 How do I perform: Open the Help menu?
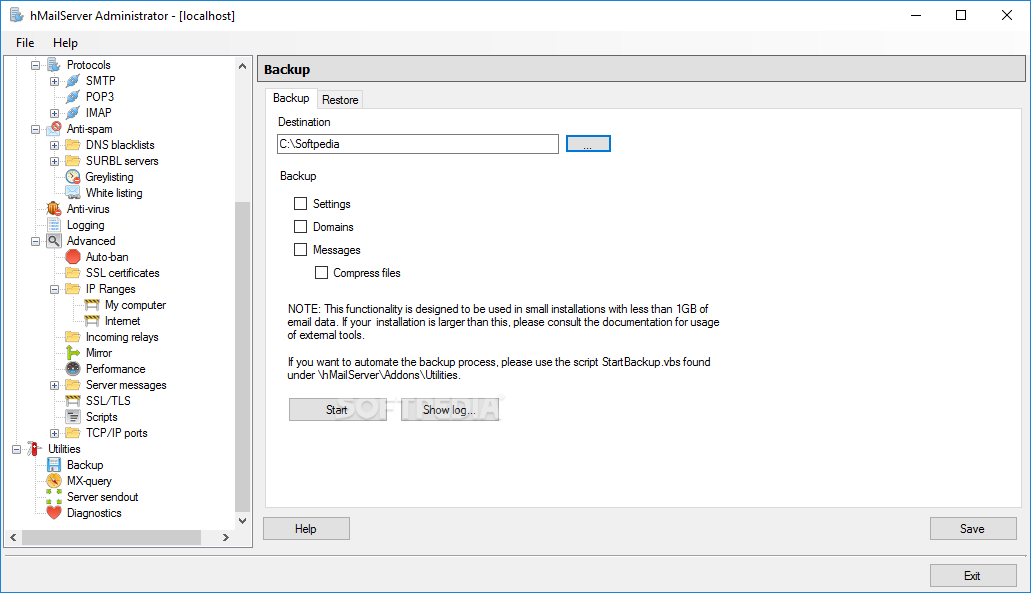pyautogui.click(x=65, y=43)
